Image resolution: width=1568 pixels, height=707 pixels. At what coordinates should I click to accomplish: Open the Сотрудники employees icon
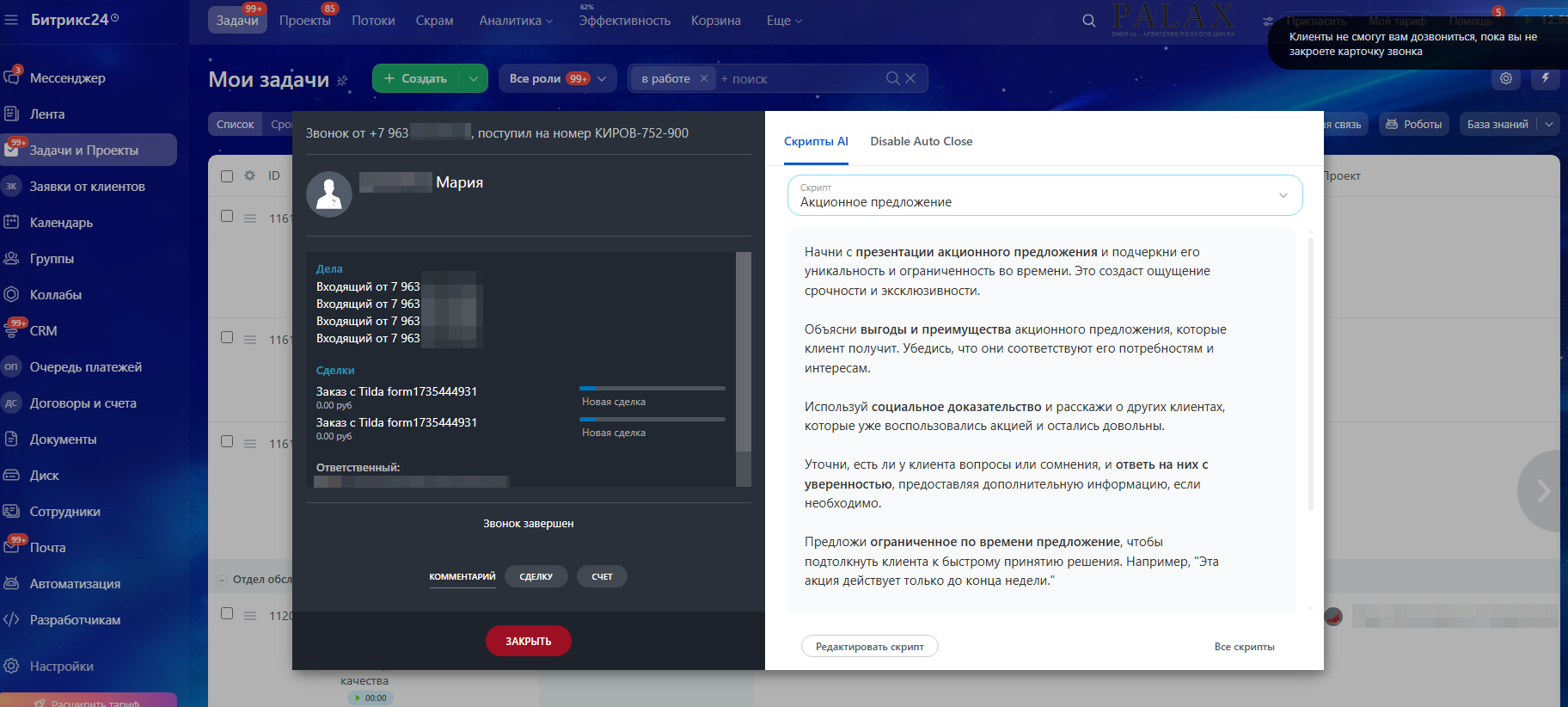(12, 511)
